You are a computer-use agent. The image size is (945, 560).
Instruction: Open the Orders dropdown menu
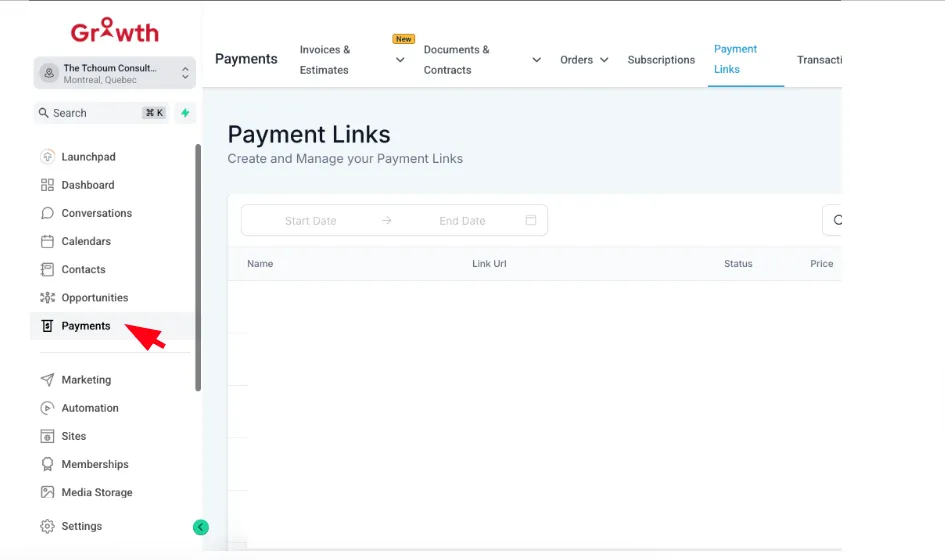click(584, 60)
